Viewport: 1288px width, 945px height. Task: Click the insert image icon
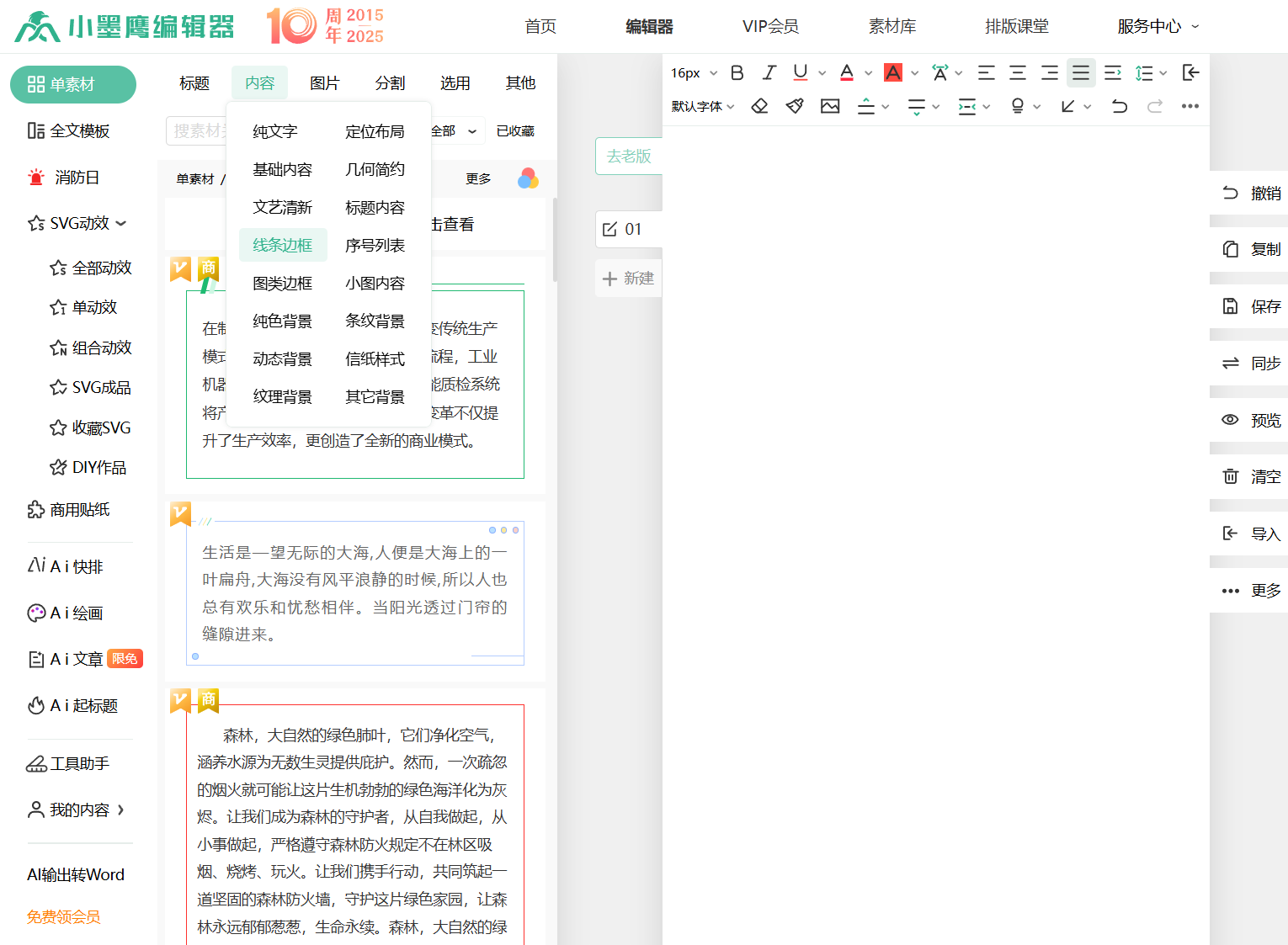pyautogui.click(x=830, y=106)
